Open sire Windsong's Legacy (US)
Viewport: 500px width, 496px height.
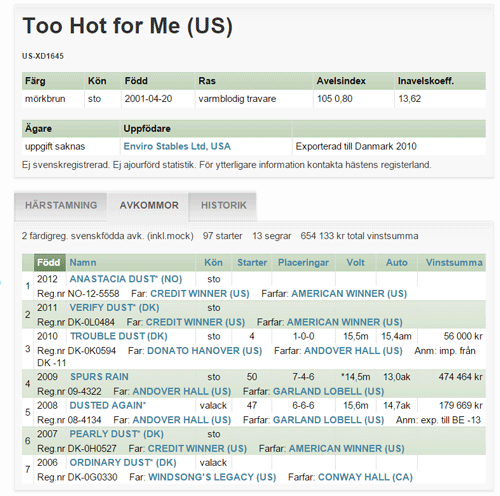pyautogui.click(x=212, y=477)
